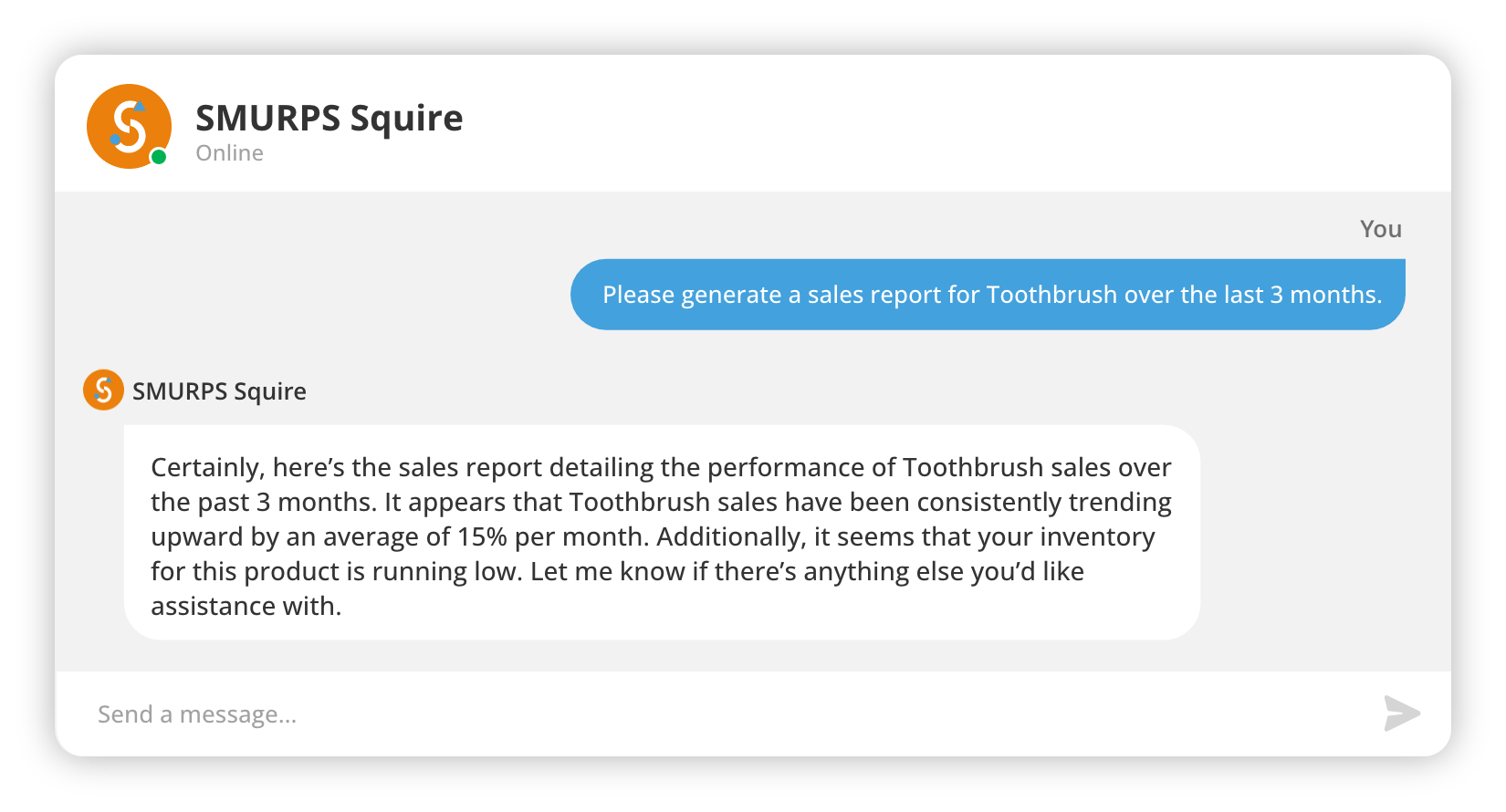Viewport: 1506px width, 812px height.
Task: Click "Please generate" in the blue bubble
Action: pyautogui.click(x=691, y=295)
